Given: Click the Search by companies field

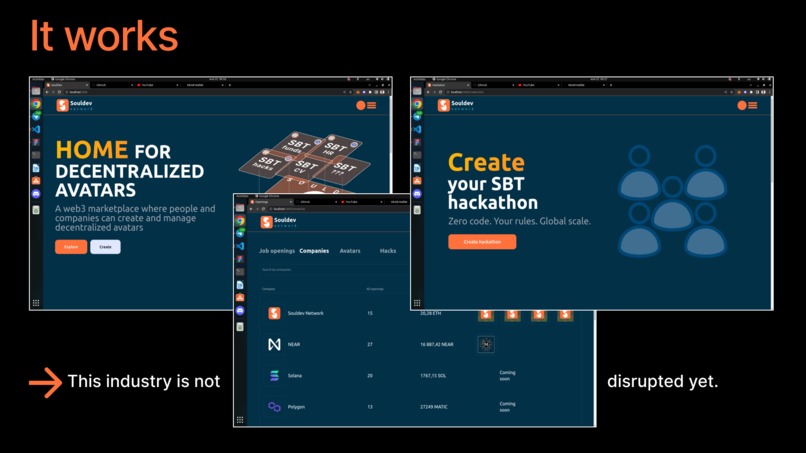Looking at the screenshot, I should (x=334, y=269).
